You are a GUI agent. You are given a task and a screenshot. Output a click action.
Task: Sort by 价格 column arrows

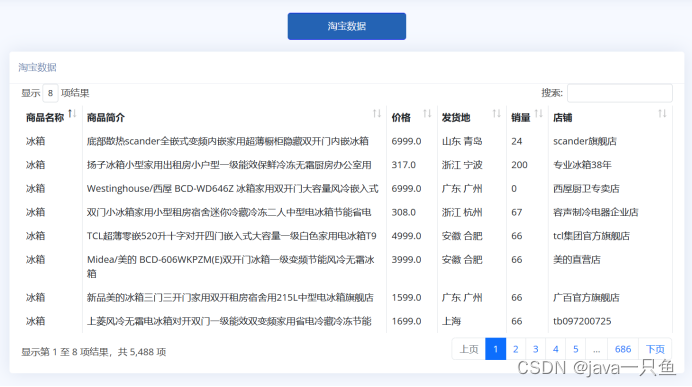[427, 114]
